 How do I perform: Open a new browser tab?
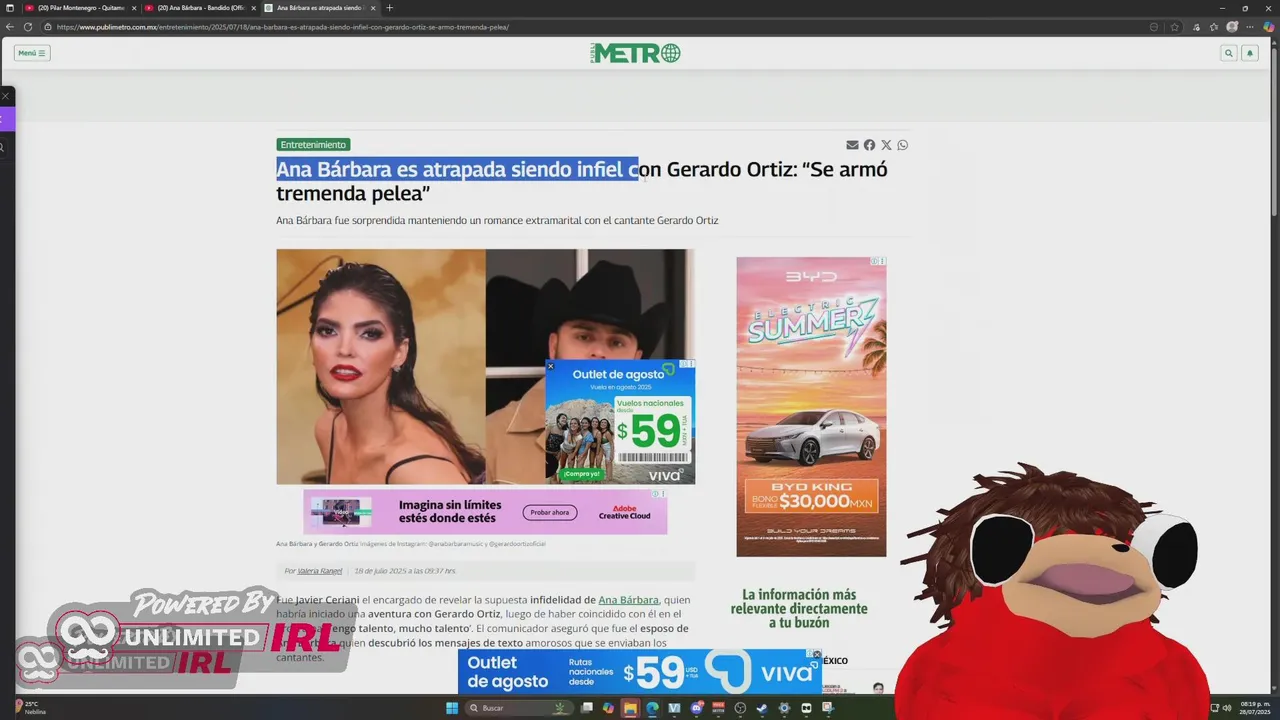389,8
